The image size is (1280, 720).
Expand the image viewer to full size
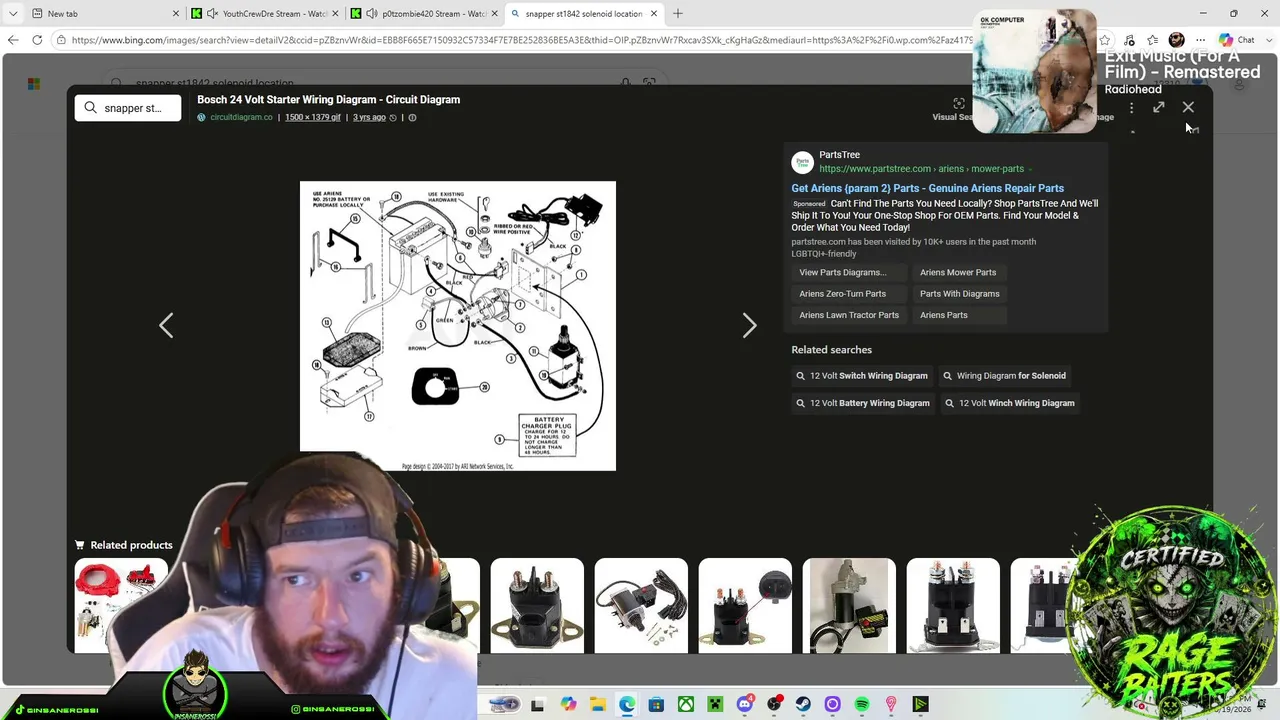tap(1159, 107)
